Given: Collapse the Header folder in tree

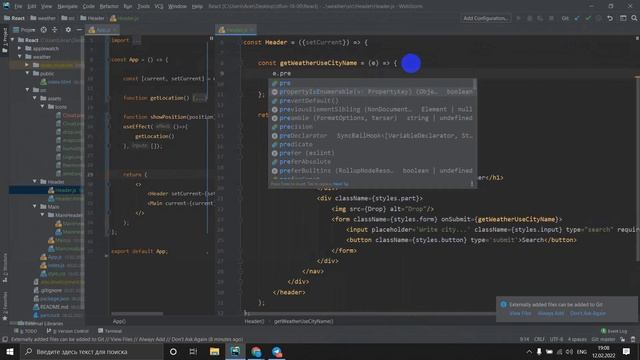Looking at the screenshot, I should point(36,181).
